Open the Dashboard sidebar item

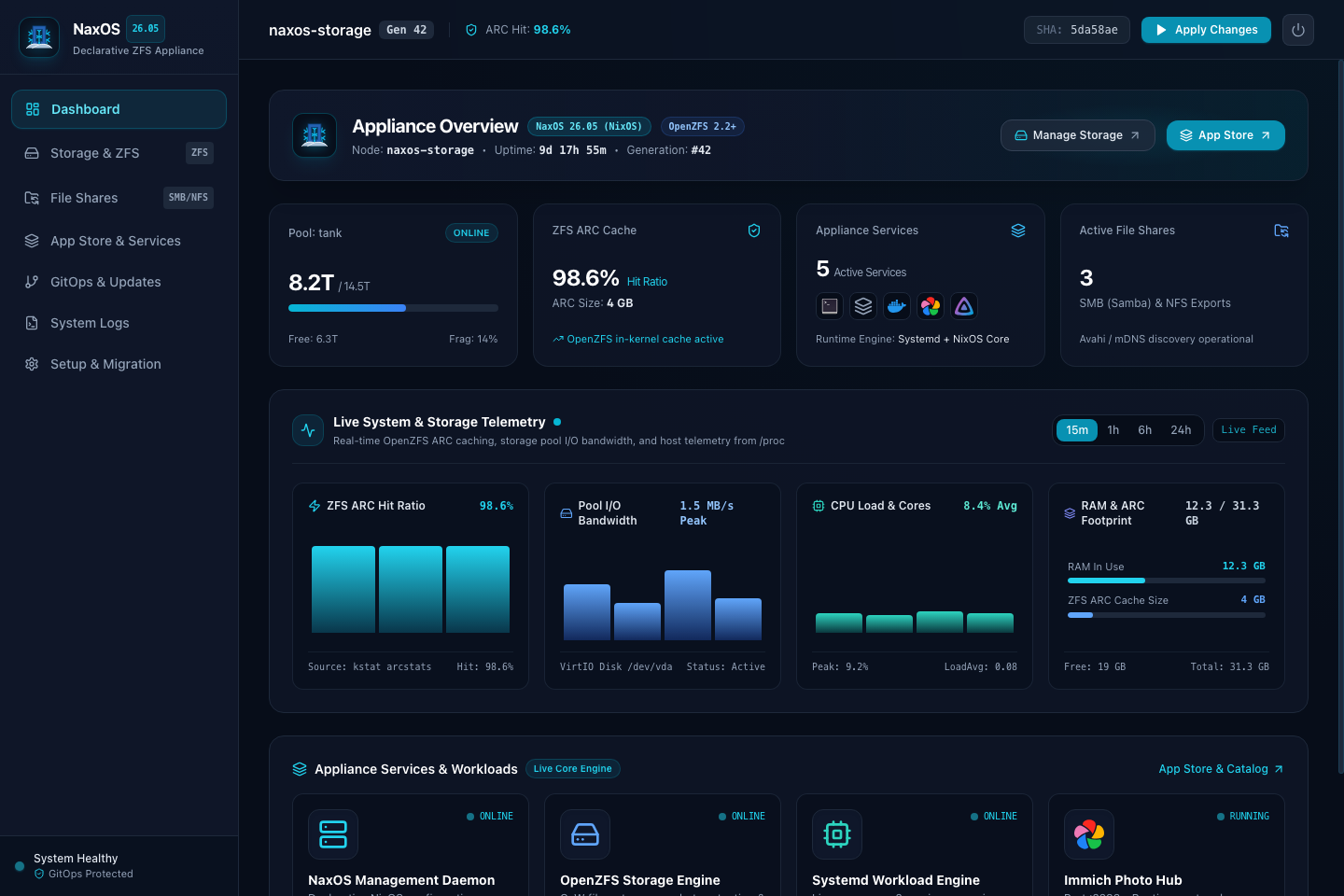pyautogui.click(x=119, y=109)
